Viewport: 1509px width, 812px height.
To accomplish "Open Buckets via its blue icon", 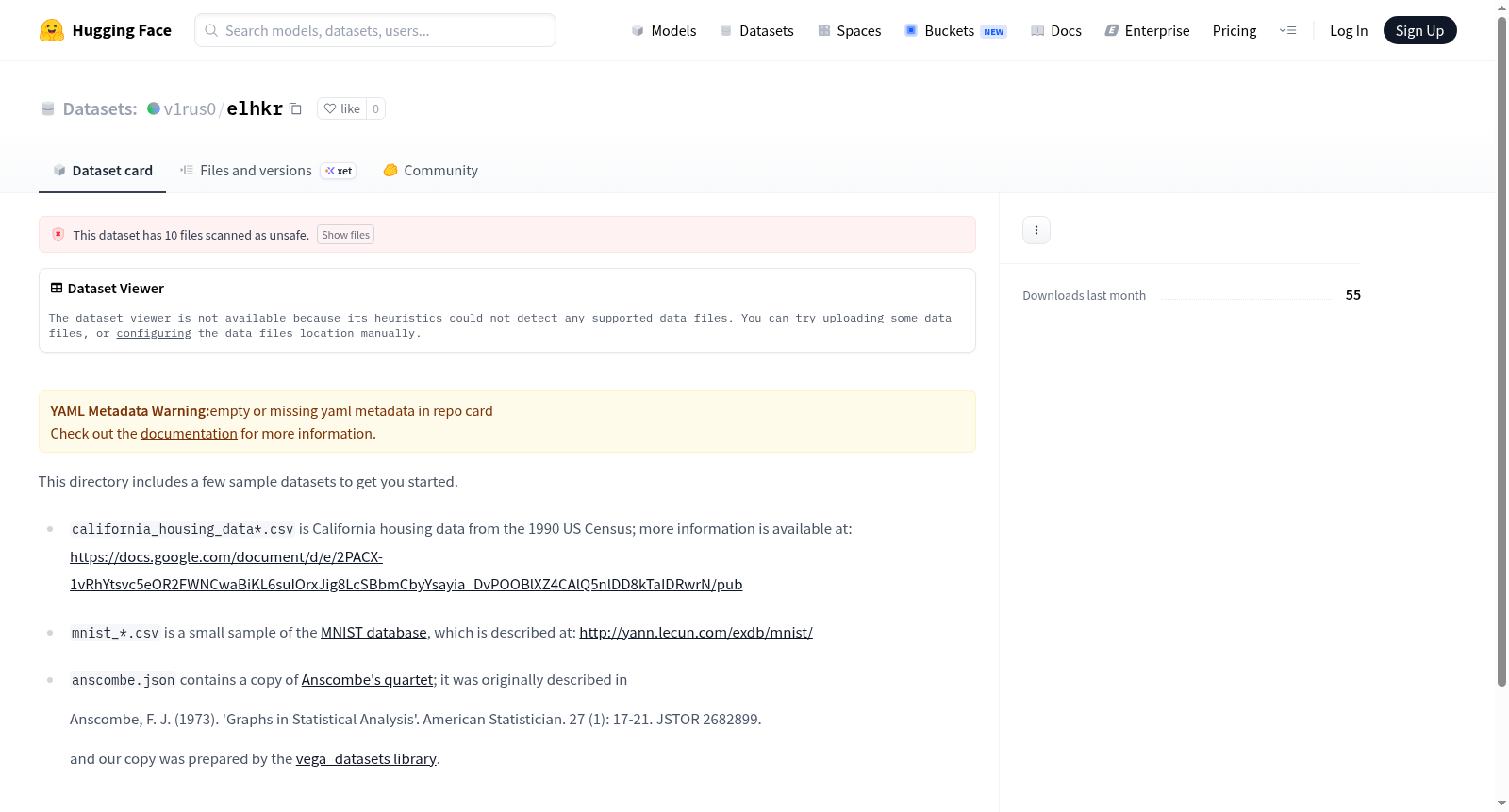I will pyautogui.click(x=911, y=30).
